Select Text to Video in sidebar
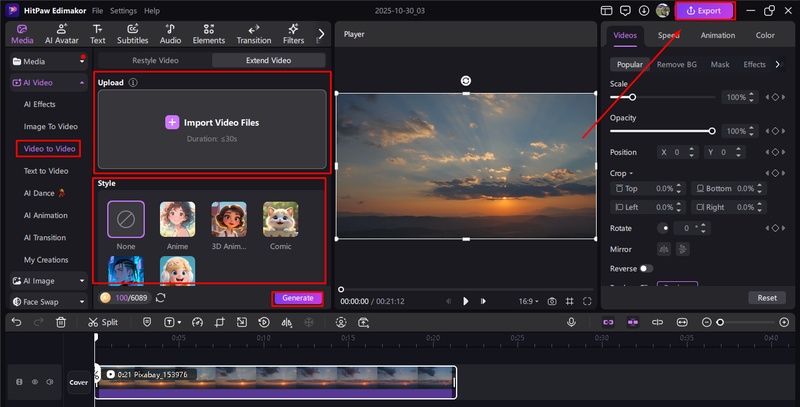 pyautogui.click(x=46, y=171)
